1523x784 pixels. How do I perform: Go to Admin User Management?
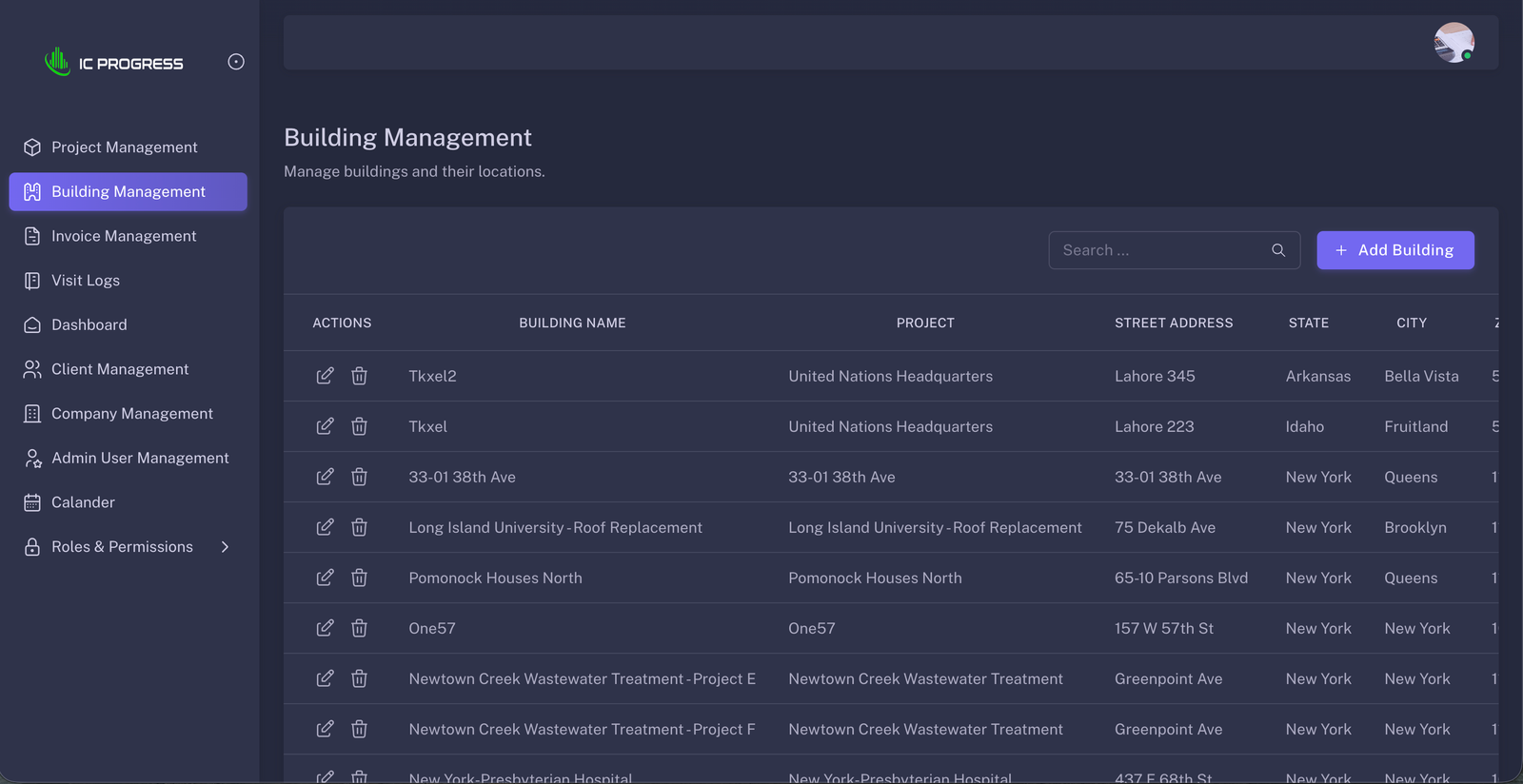[128, 458]
